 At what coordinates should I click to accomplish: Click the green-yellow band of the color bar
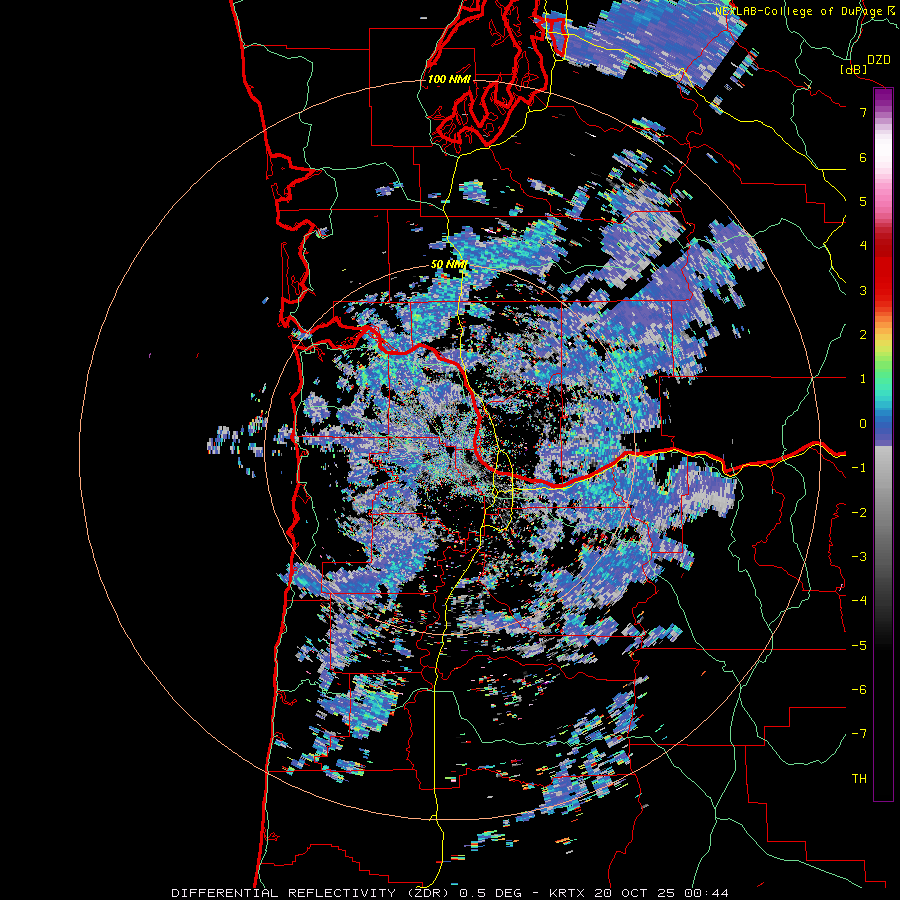[883, 359]
